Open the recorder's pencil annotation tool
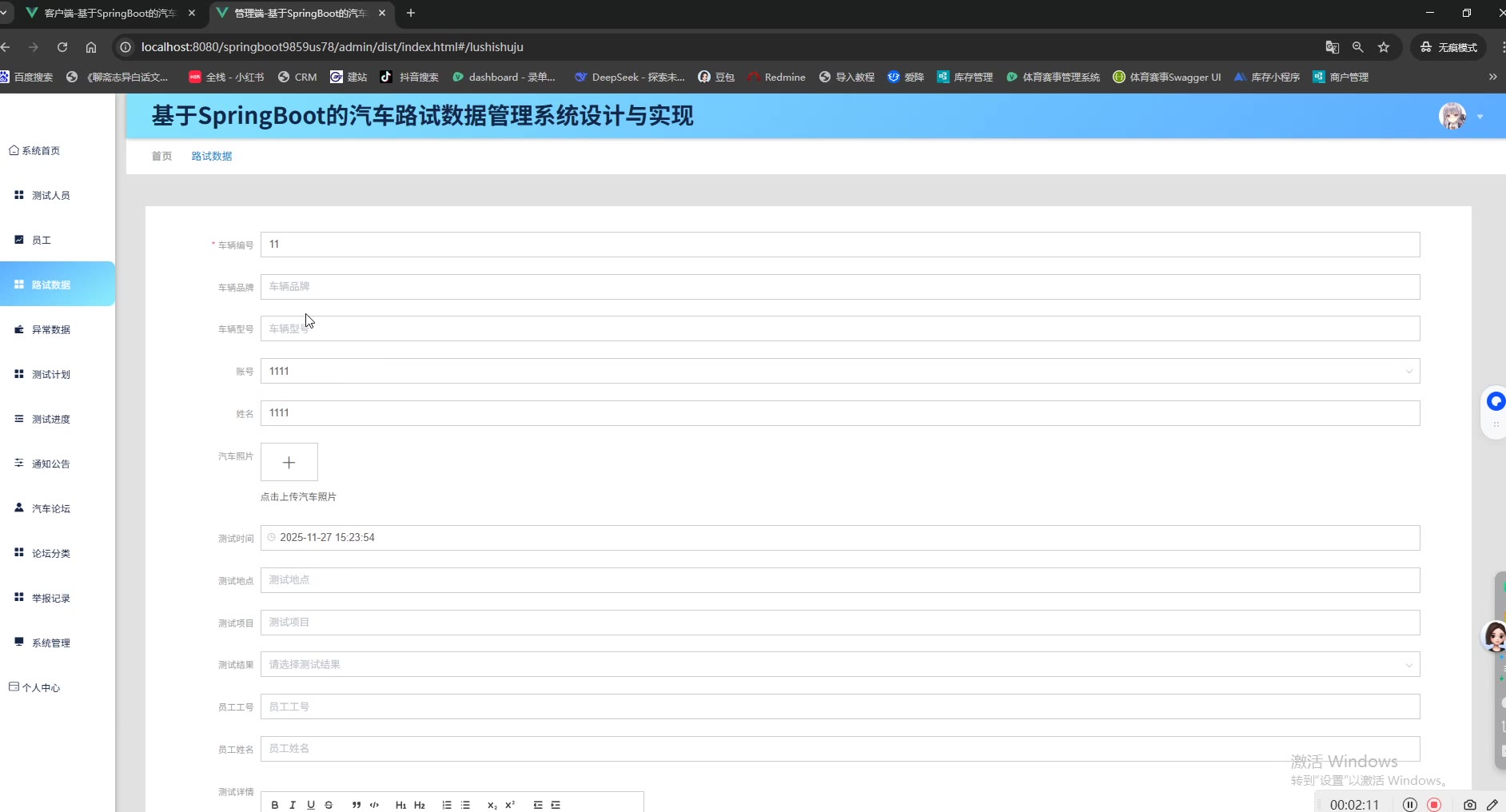The height and width of the screenshot is (812, 1506). tap(1492, 805)
